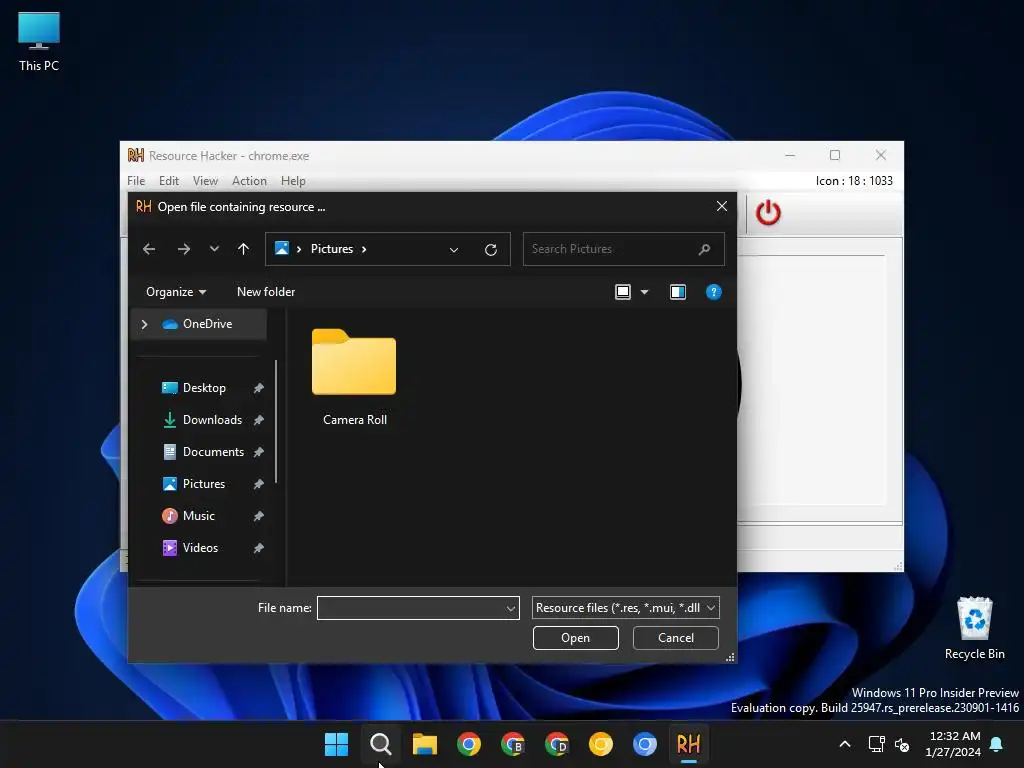Click the Search Pictures field
Viewport: 1024px width, 768px height.
tap(624, 249)
